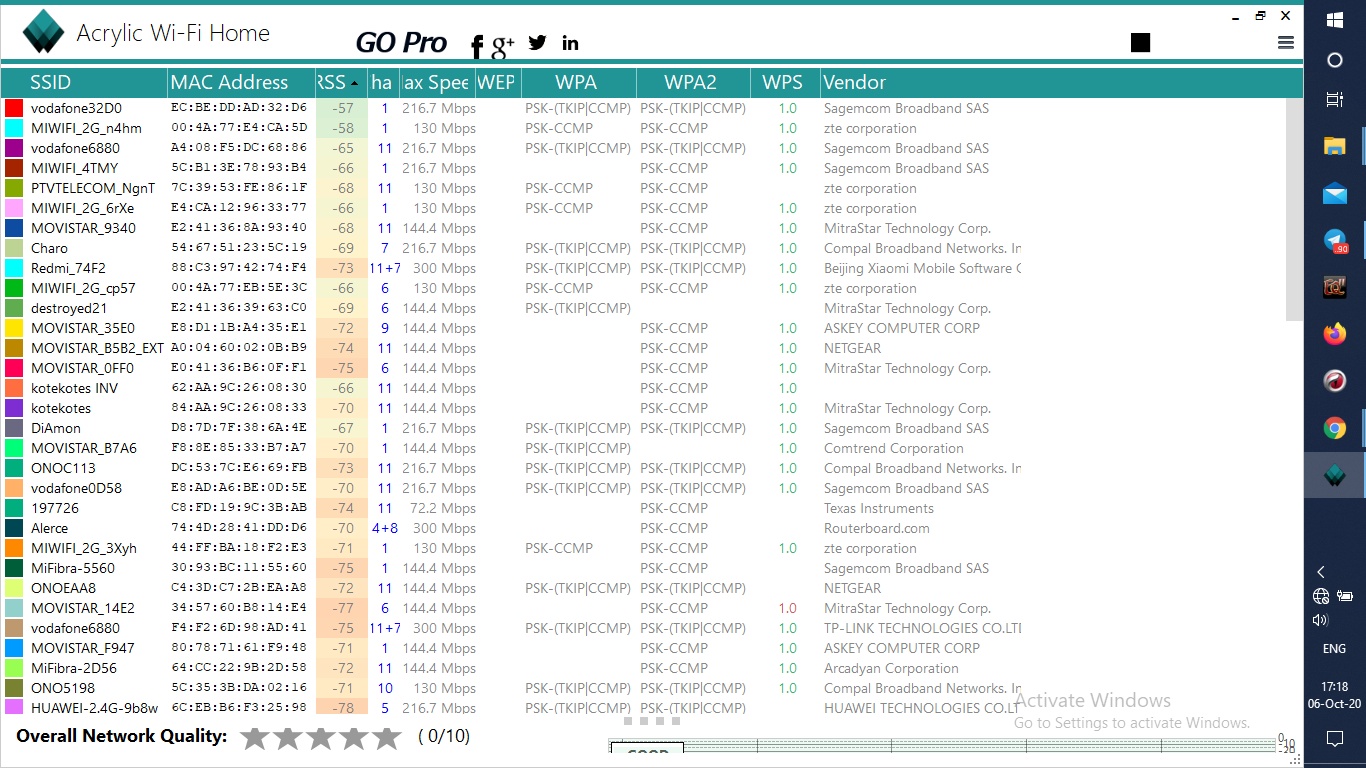The height and width of the screenshot is (768, 1366).
Task: Click the black square stop button
Action: [1140, 42]
